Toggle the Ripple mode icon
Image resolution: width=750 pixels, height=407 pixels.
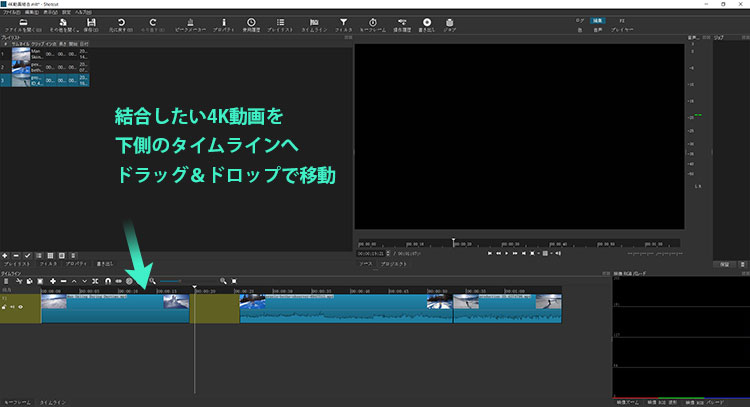pos(129,281)
